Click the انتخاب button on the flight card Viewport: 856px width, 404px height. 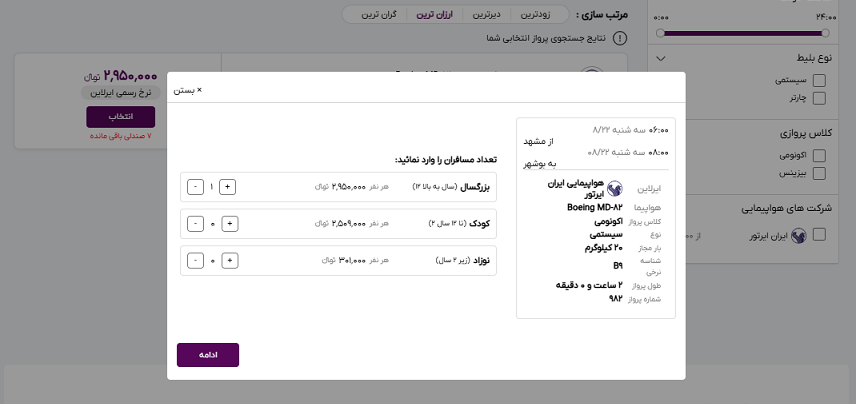tap(121, 117)
